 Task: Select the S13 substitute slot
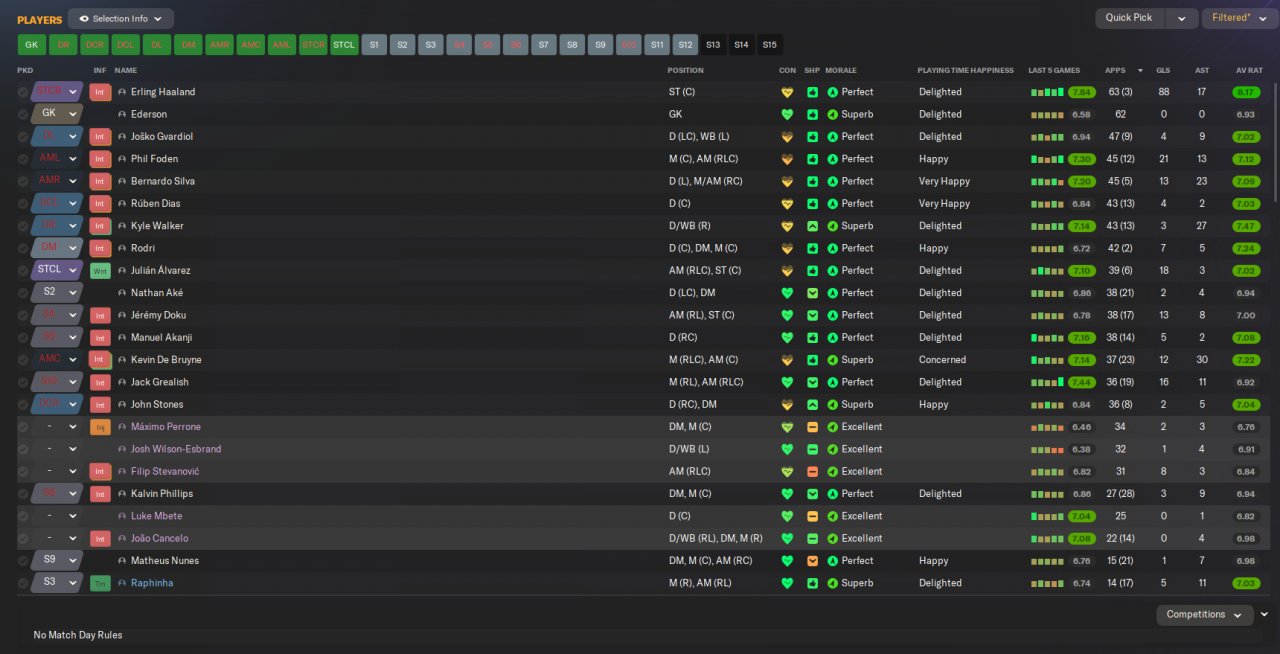point(713,45)
